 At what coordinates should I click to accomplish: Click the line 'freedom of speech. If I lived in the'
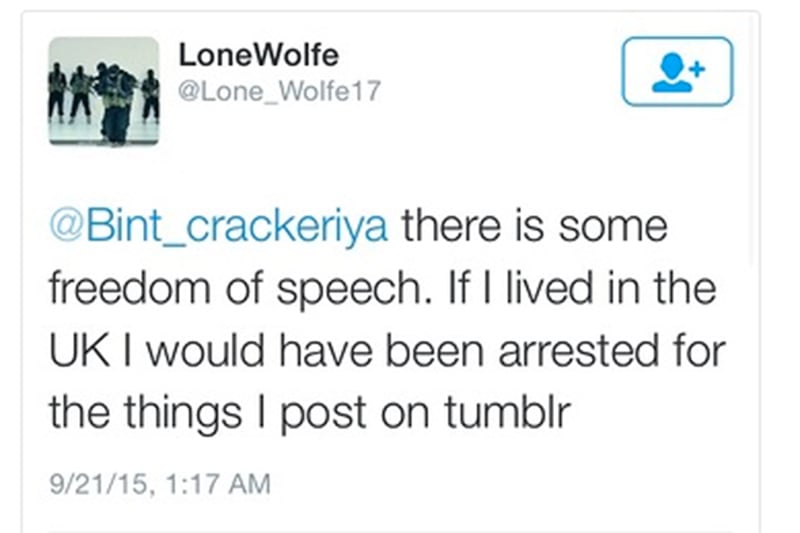coord(383,288)
